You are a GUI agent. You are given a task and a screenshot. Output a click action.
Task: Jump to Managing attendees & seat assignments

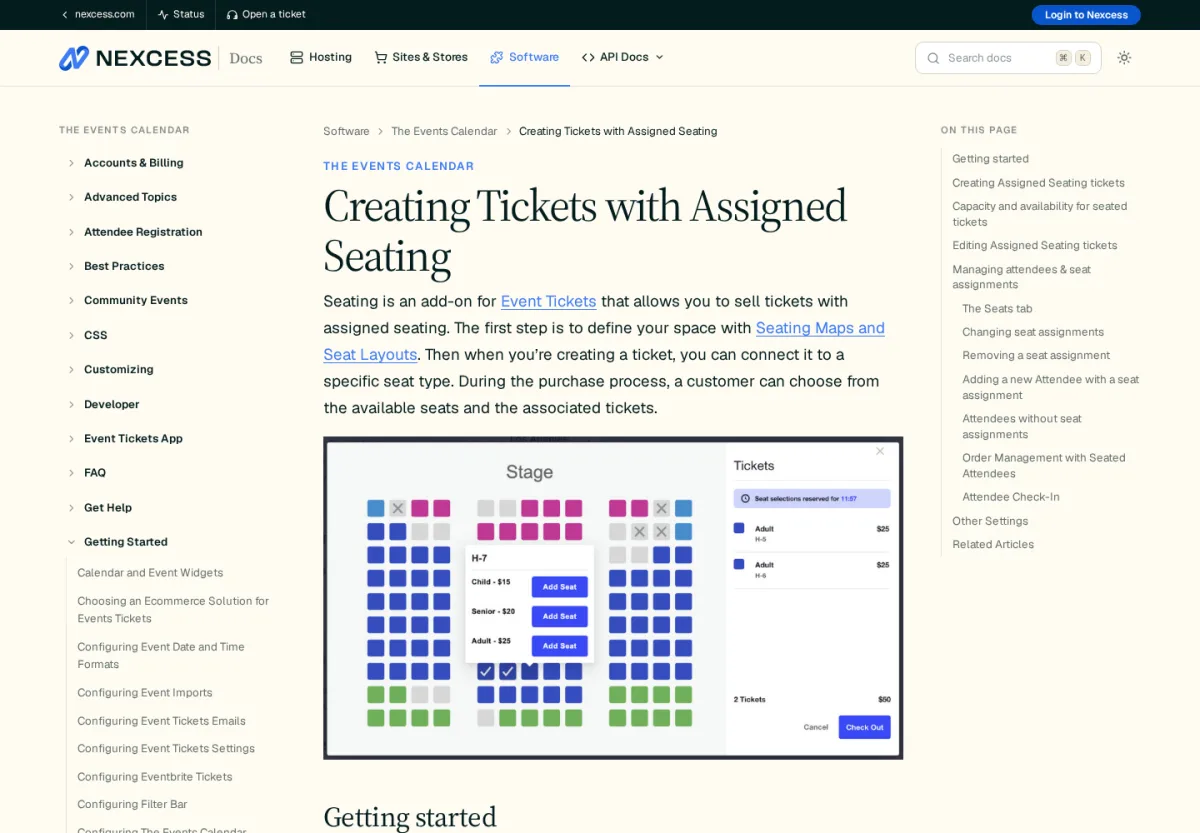click(x=1022, y=277)
